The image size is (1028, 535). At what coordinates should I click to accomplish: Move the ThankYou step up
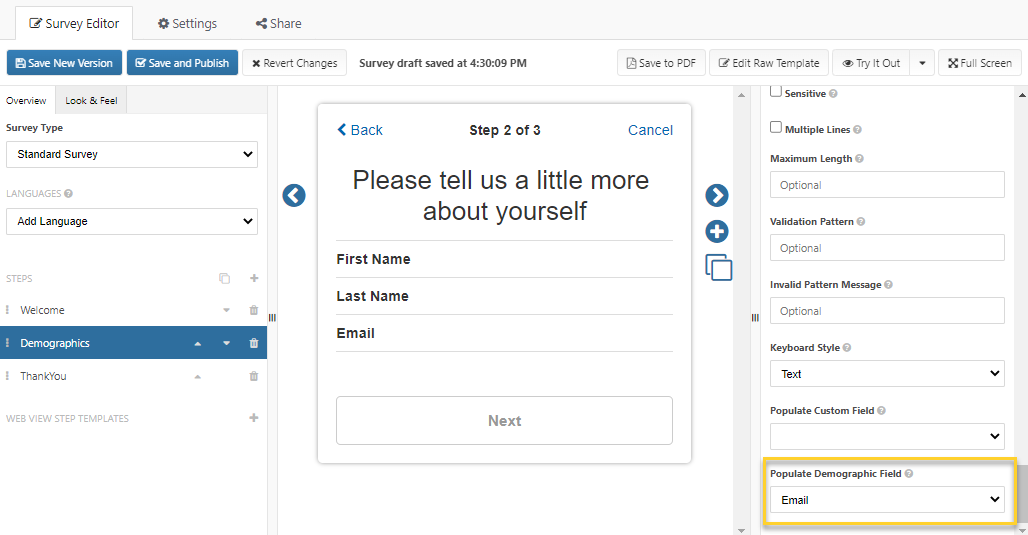(x=197, y=377)
